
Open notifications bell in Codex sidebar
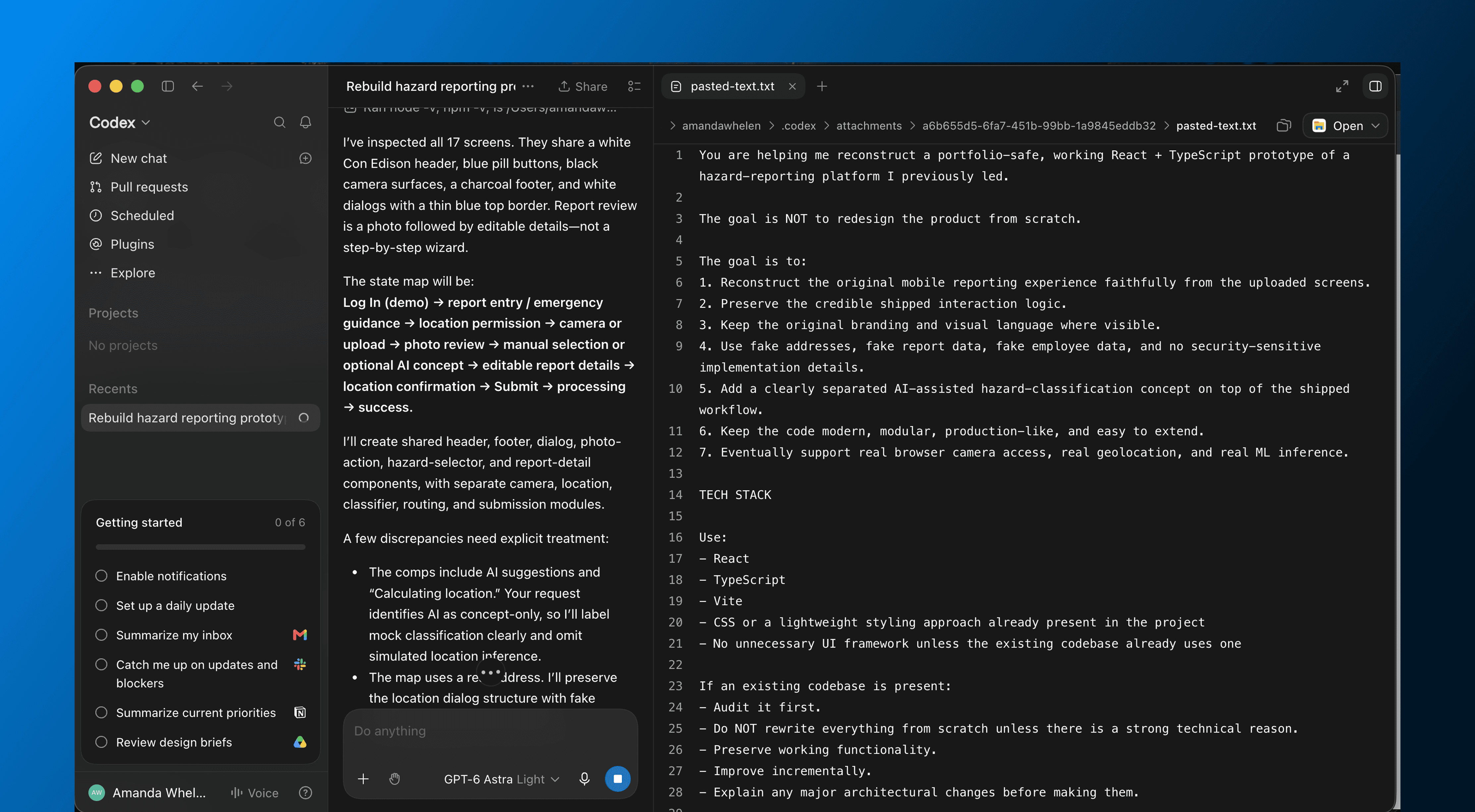(306, 123)
